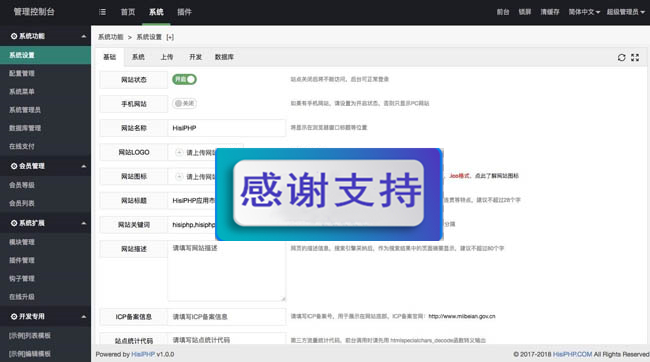Screen dimensions: 650x362
Task: Click the 管理控制台 title
Action: [34, 12]
